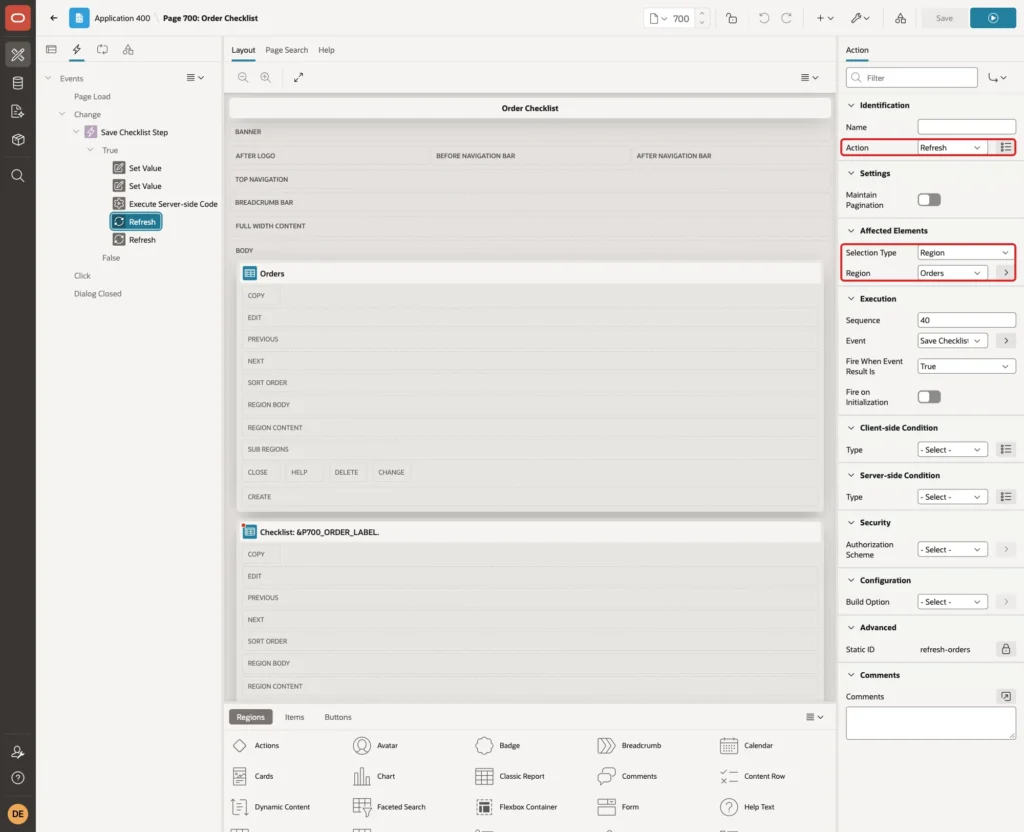Collapse the True actions node

tap(90, 150)
